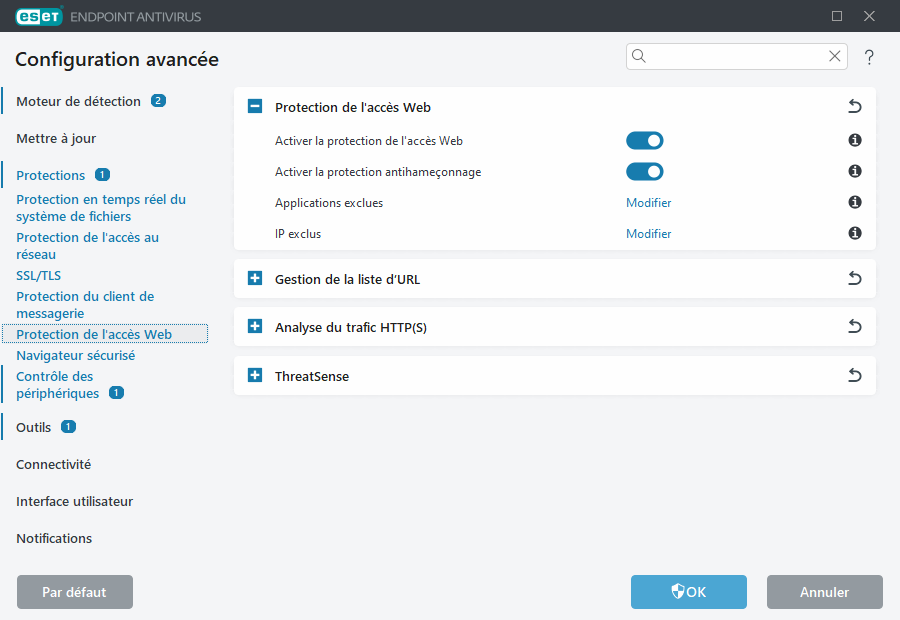The width and height of the screenshot is (900, 620).
Task: Click info icon beside anti-phishing protection
Action: click(855, 172)
